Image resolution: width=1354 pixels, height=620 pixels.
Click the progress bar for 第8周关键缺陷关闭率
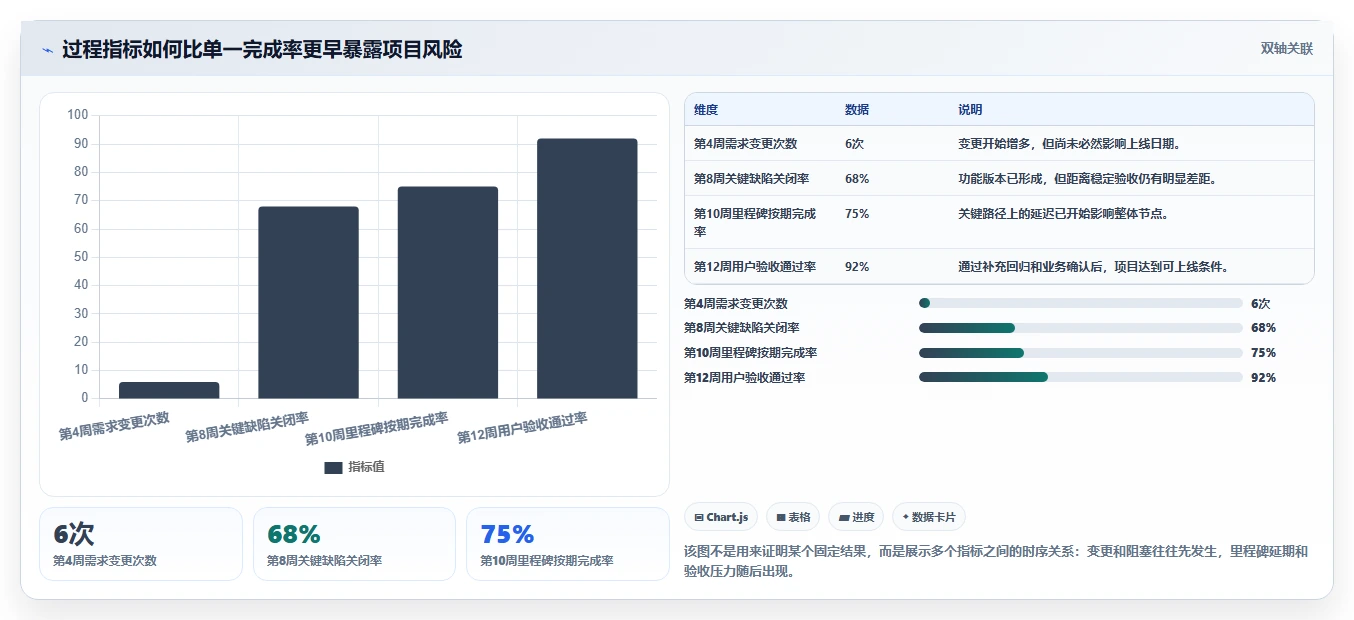[1081, 328]
